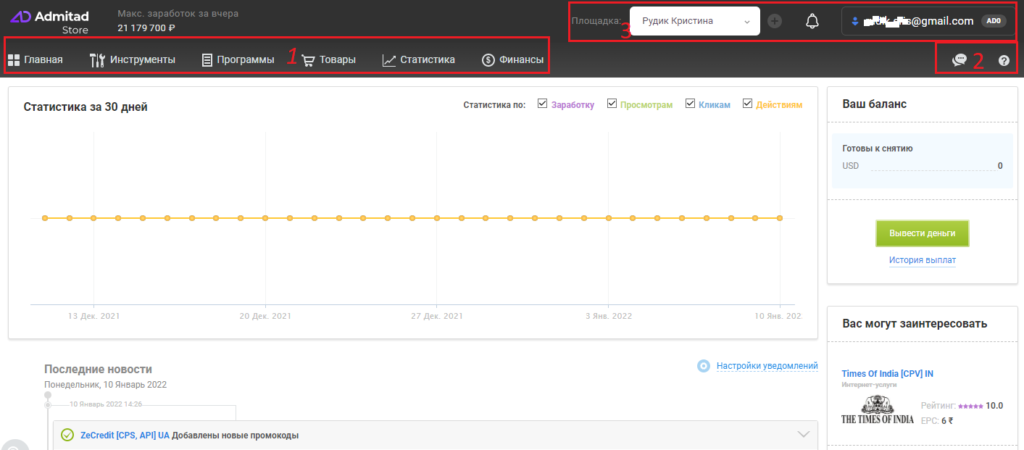
Task: Click the Последние новости heading
Action: 98,369
